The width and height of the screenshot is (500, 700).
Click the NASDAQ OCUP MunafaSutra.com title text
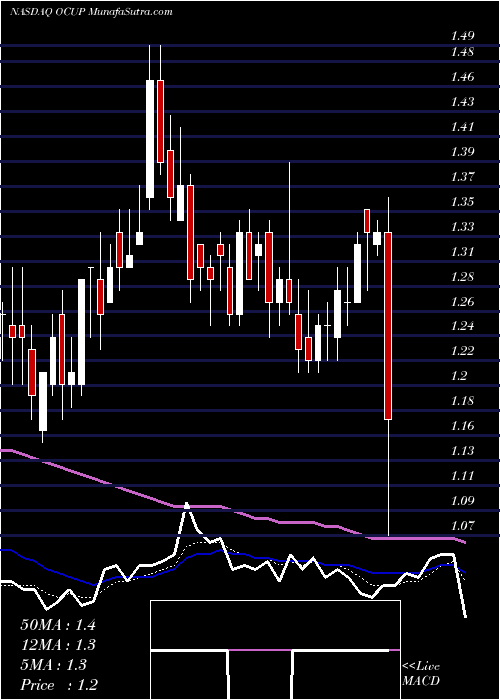coord(91,12)
